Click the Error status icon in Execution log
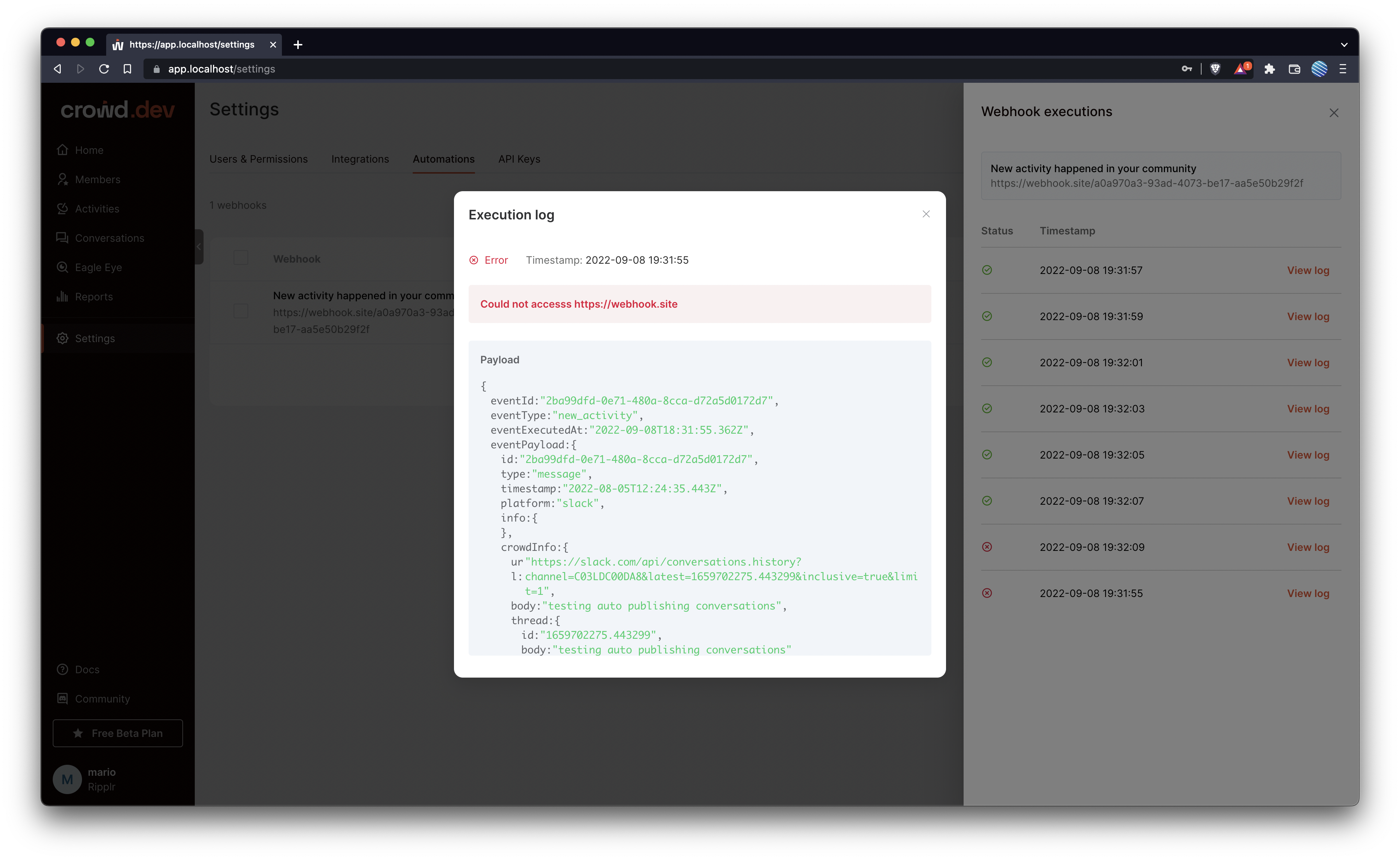The image size is (1400, 860). 473,260
